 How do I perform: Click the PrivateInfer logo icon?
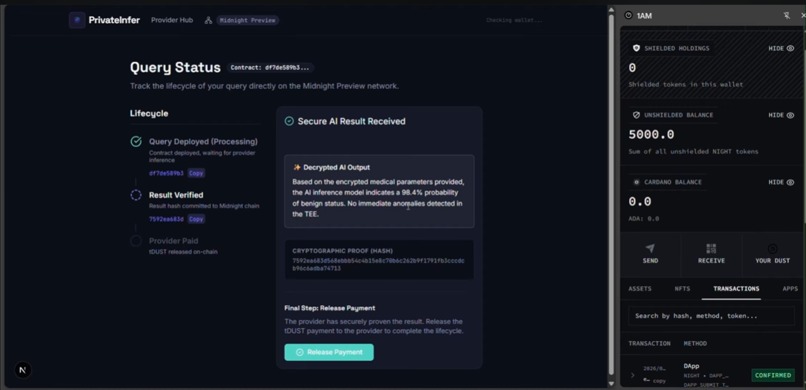click(77, 20)
